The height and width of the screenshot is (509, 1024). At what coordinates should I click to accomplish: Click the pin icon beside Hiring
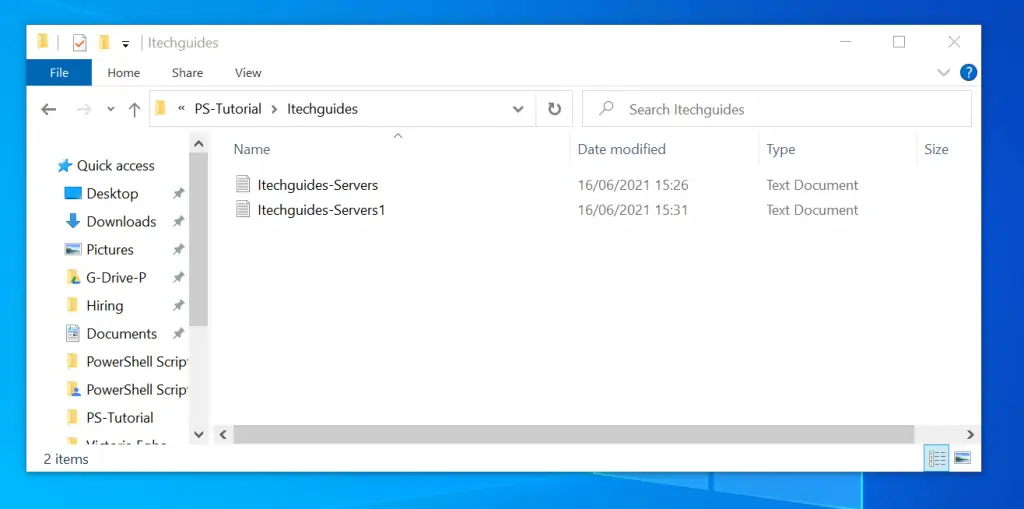click(x=178, y=306)
